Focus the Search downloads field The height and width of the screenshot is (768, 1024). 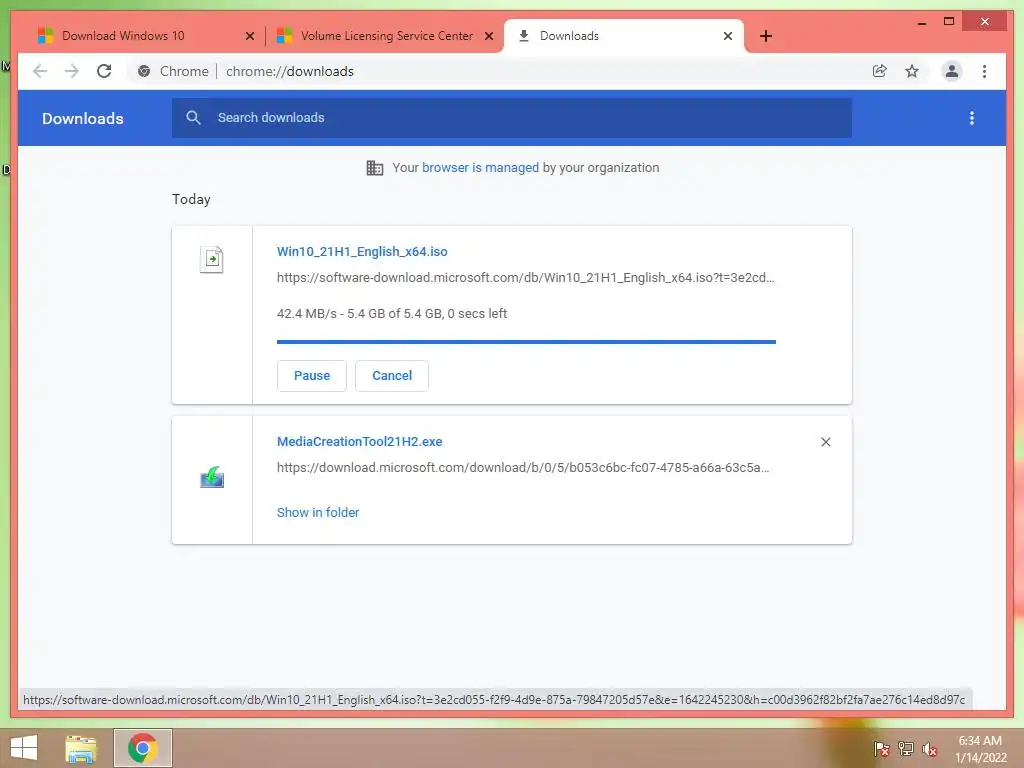(x=511, y=118)
